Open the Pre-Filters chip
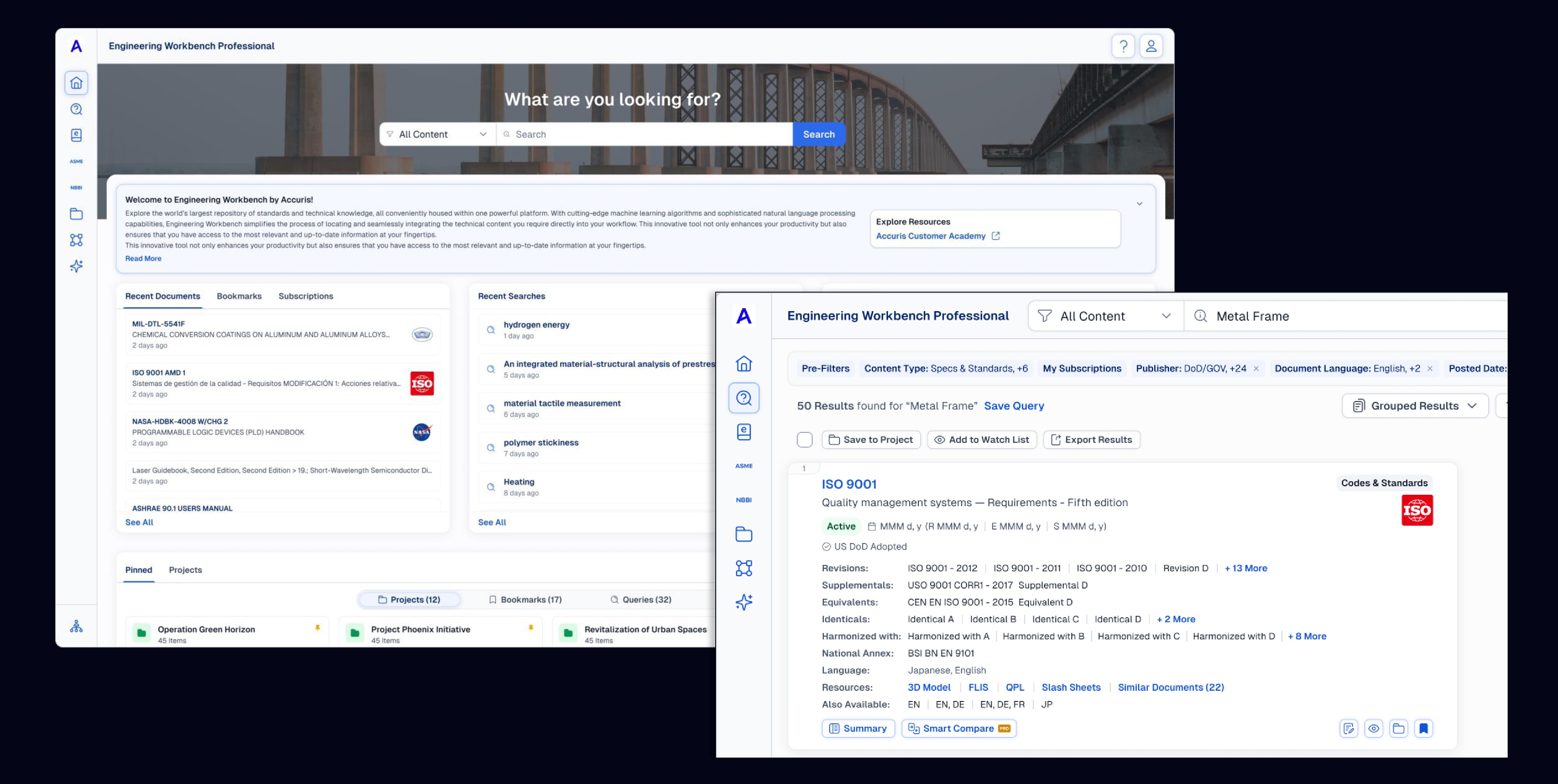 pyautogui.click(x=825, y=369)
